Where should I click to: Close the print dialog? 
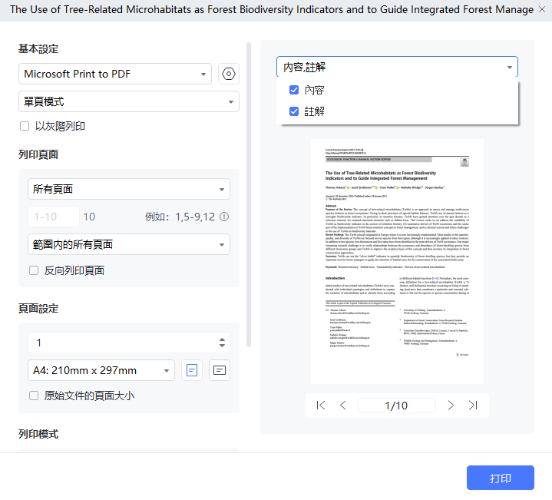point(542,10)
